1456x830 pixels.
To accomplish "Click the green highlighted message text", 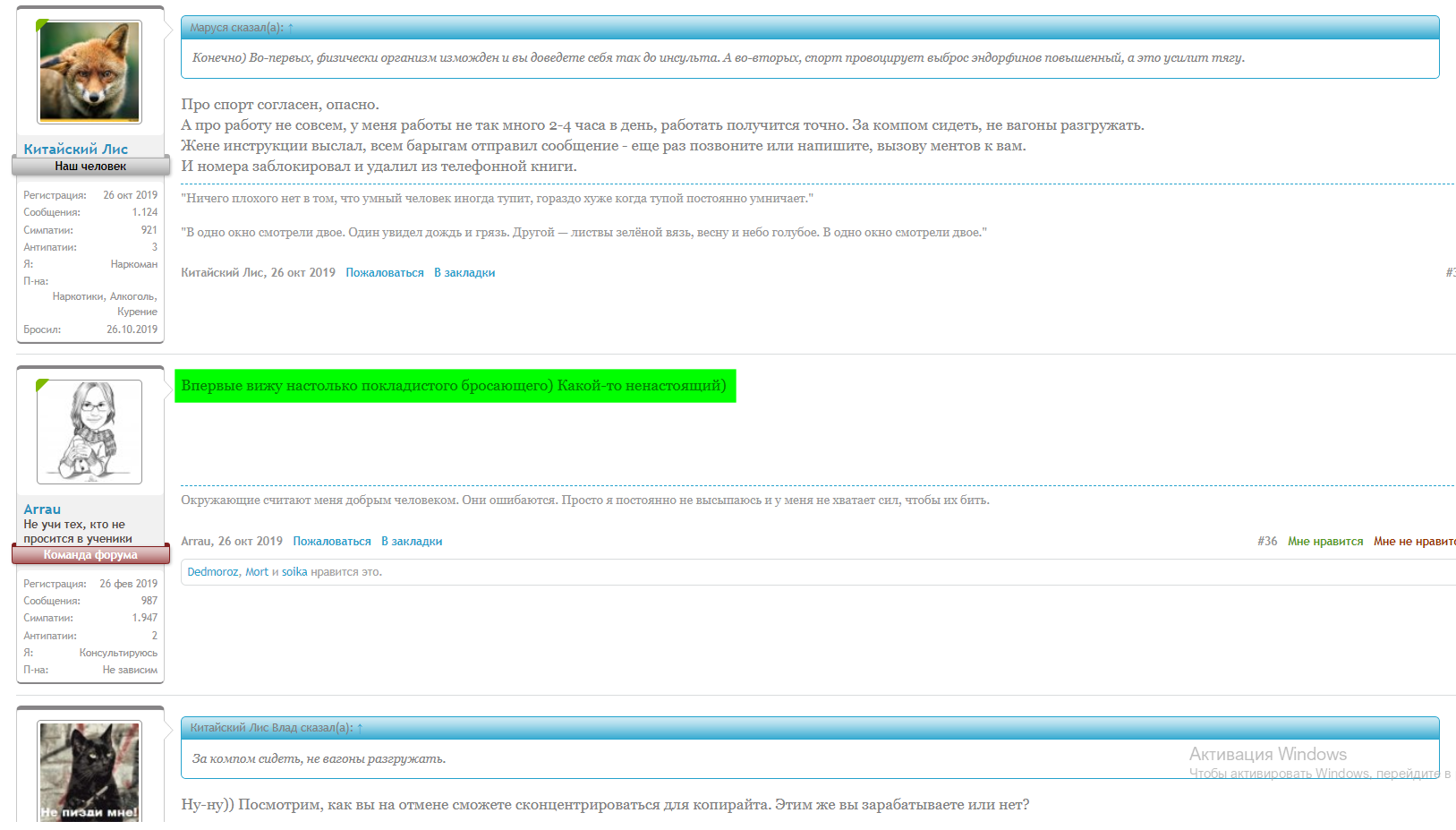I will [x=455, y=386].
